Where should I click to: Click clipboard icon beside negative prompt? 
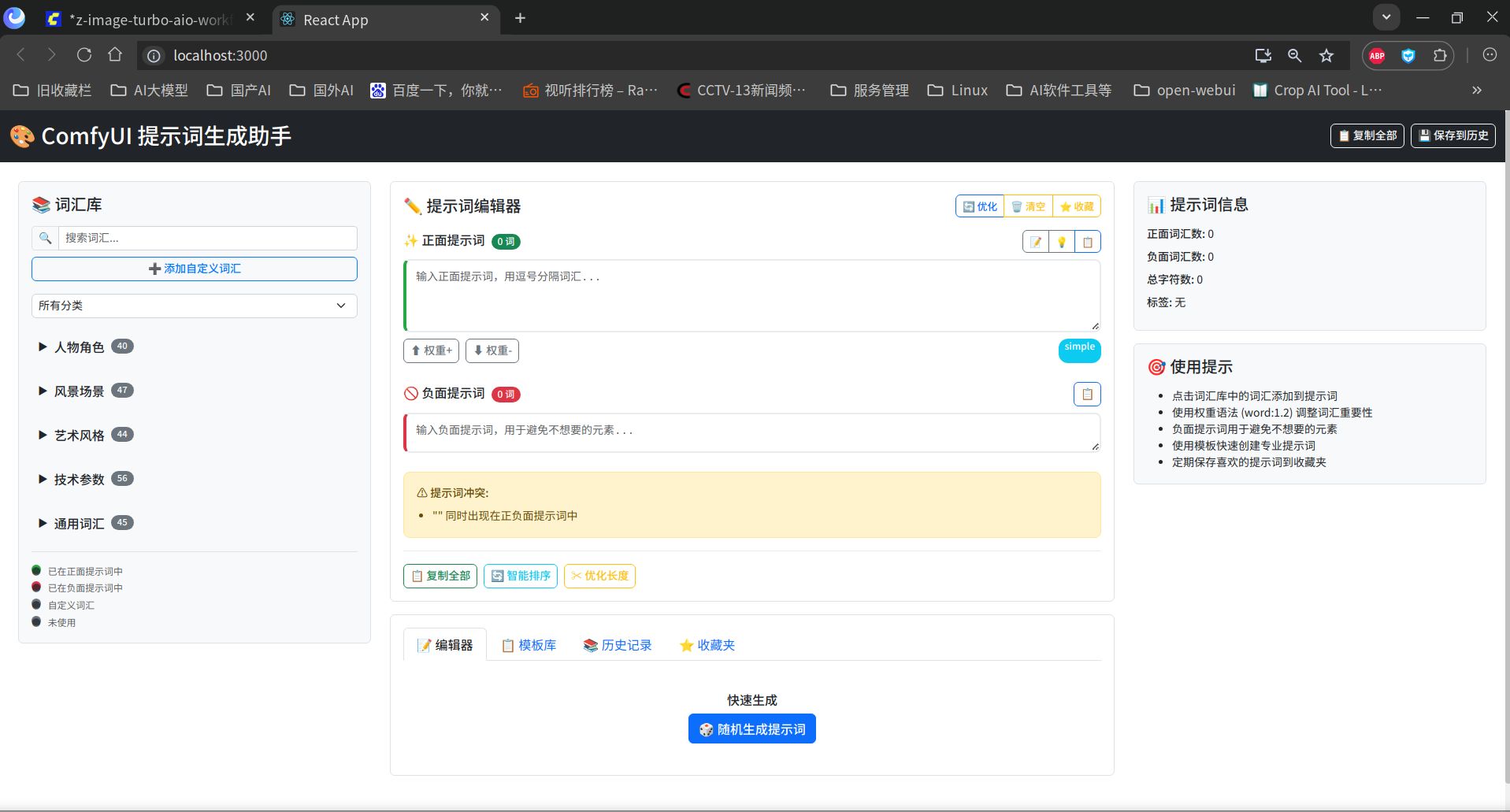1087,394
